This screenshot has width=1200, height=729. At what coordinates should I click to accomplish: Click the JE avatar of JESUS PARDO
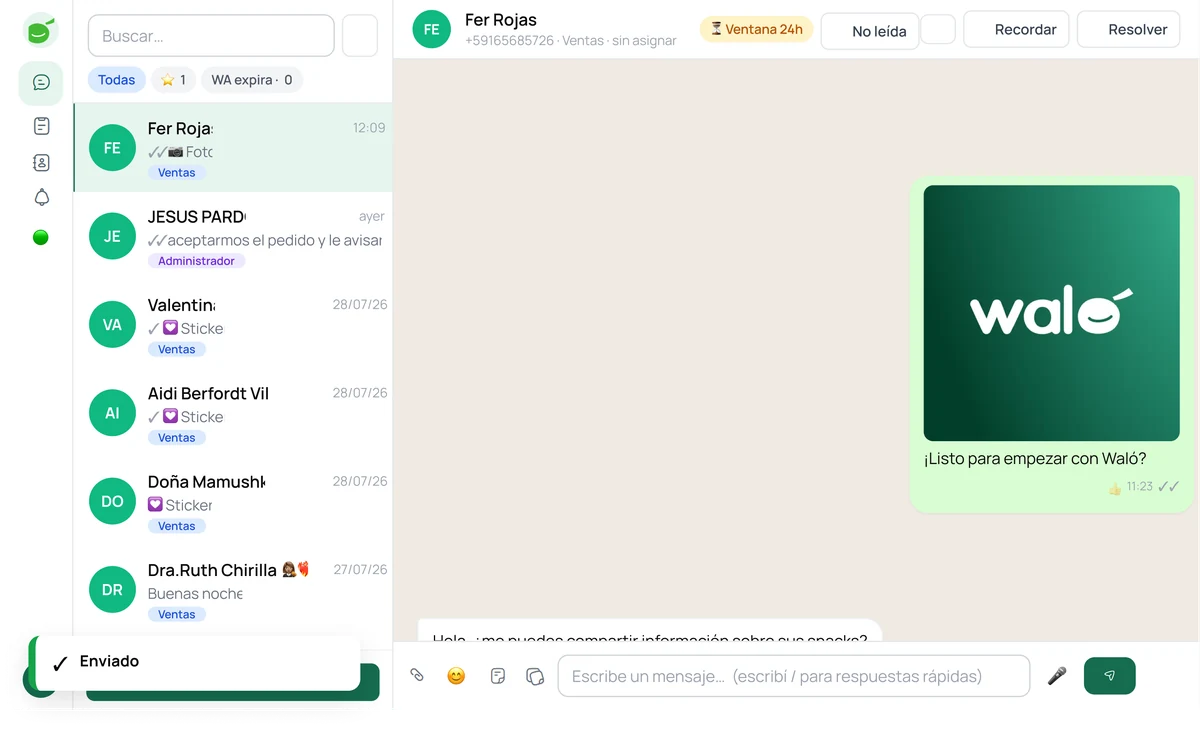(x=112, y=236)
